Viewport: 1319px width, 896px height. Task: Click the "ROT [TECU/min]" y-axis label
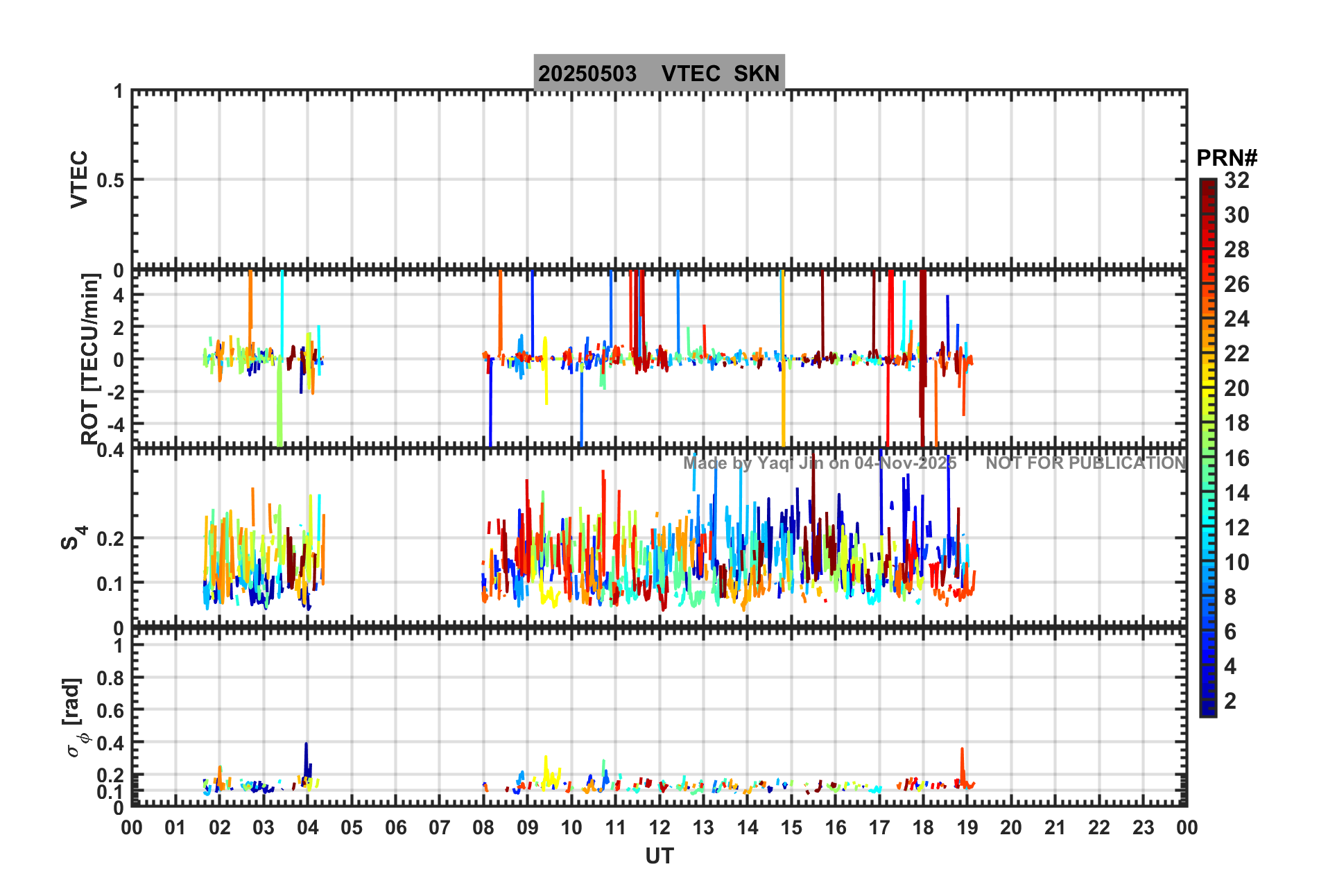[x=90, y=359]
